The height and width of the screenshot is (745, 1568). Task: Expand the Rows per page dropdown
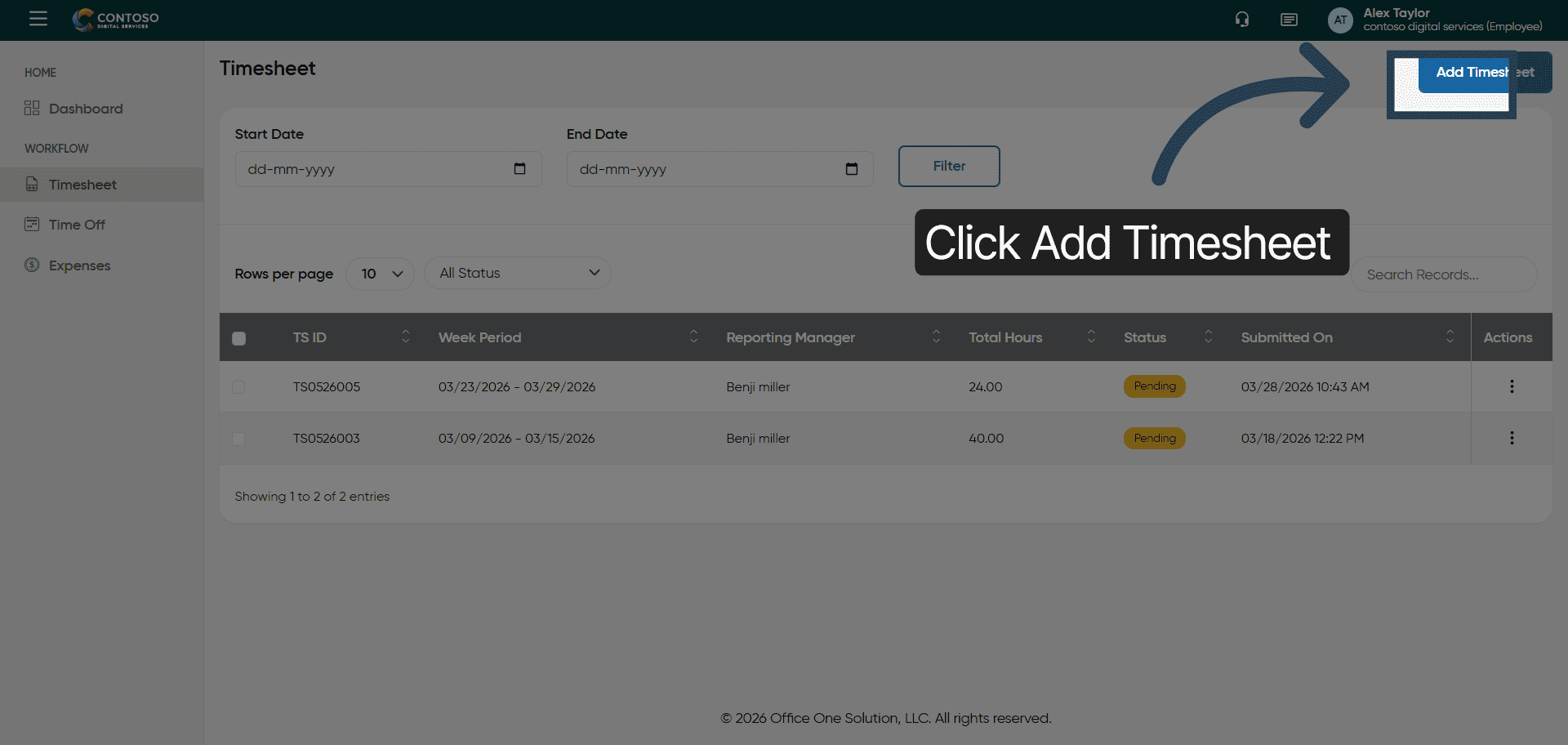click(x=381, y=274)
